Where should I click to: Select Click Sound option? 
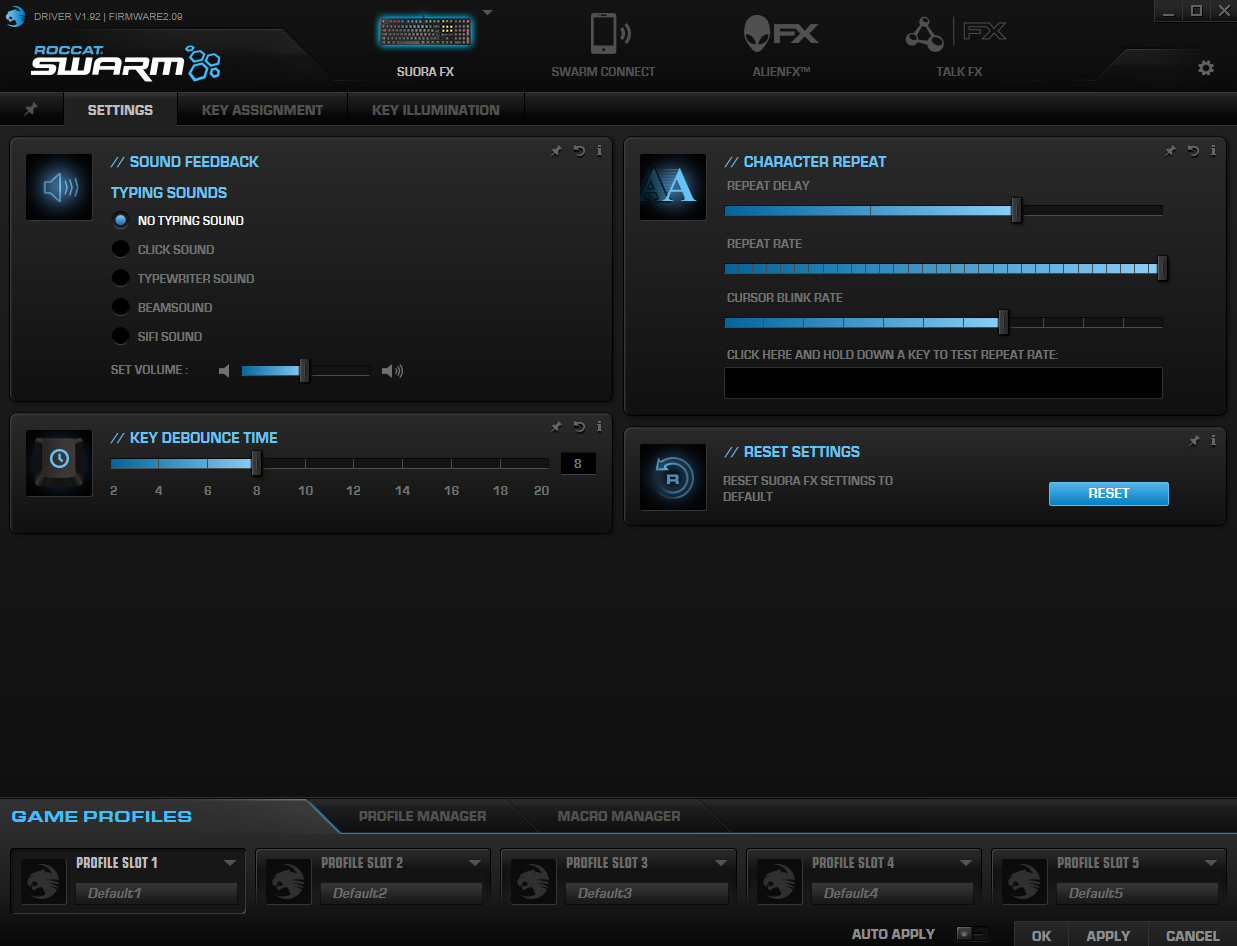tap(165, 250)
